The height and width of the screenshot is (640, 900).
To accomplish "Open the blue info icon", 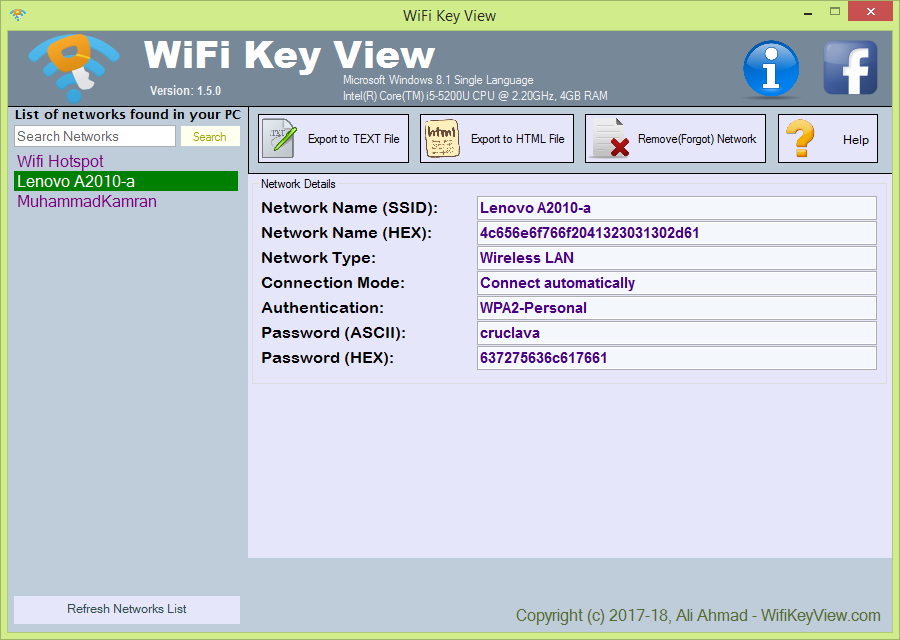I will [x=771, y=68].
